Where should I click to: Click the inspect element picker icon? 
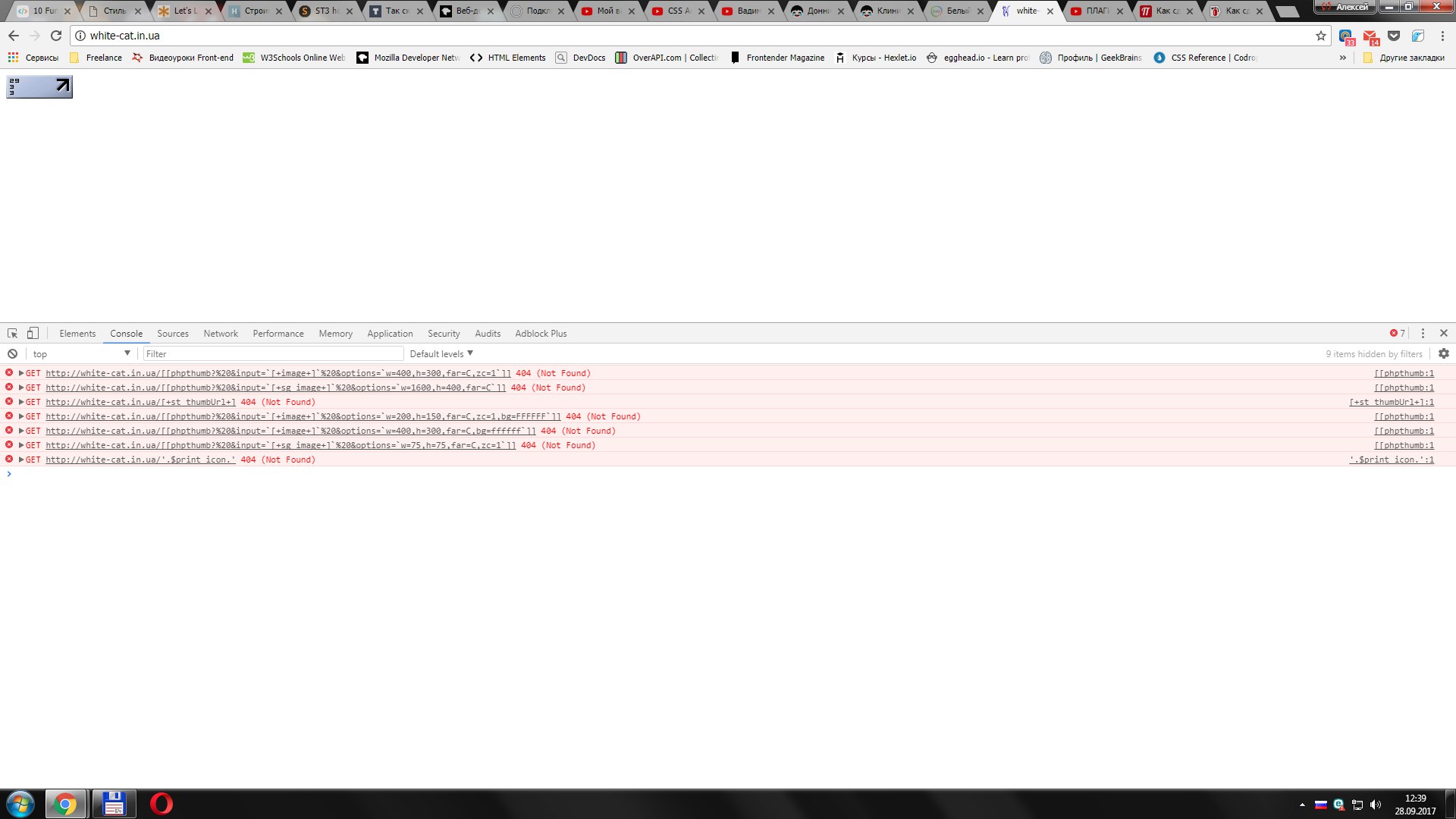[12, 334]
